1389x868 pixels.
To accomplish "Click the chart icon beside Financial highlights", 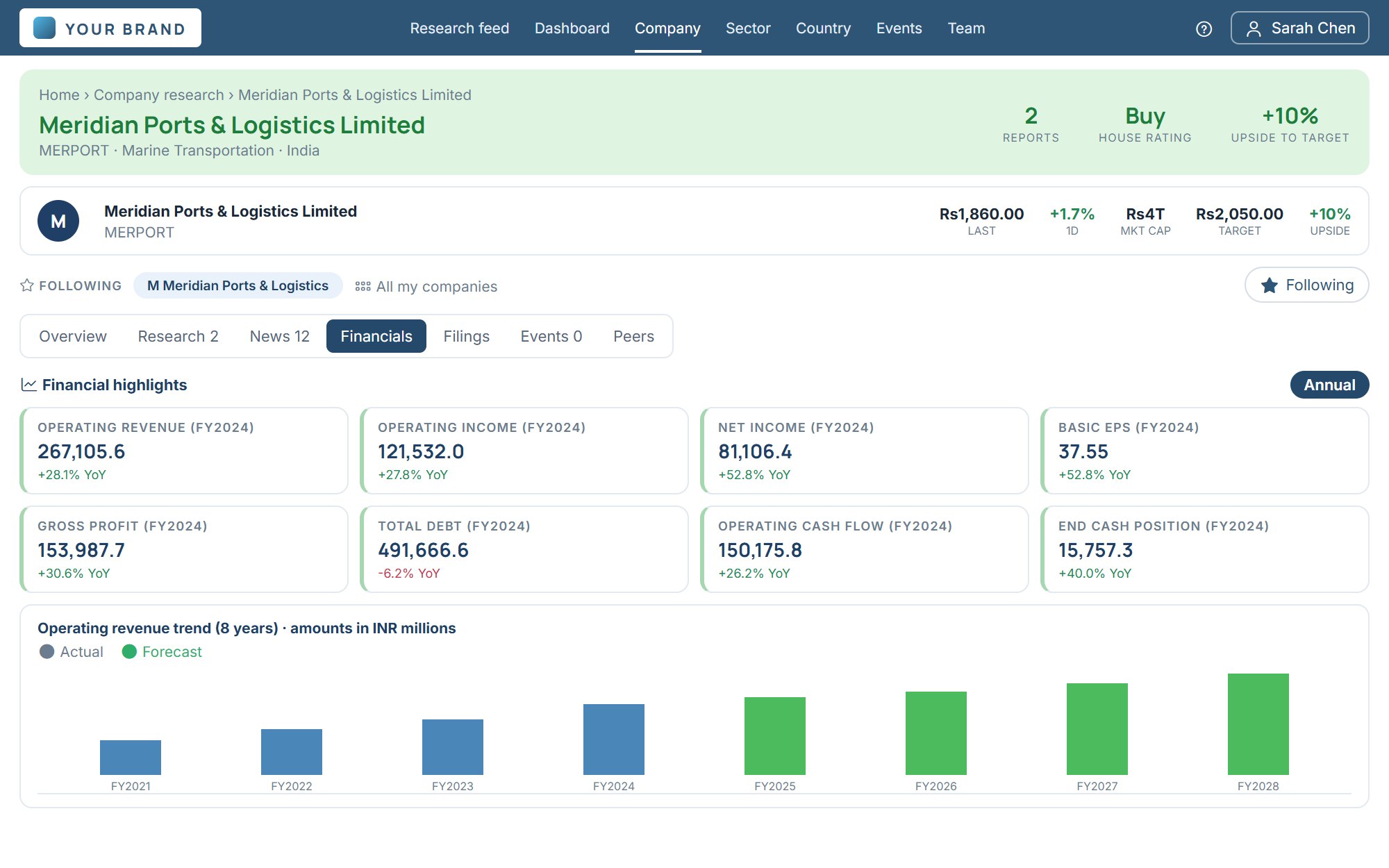I will tap(28, 385).
